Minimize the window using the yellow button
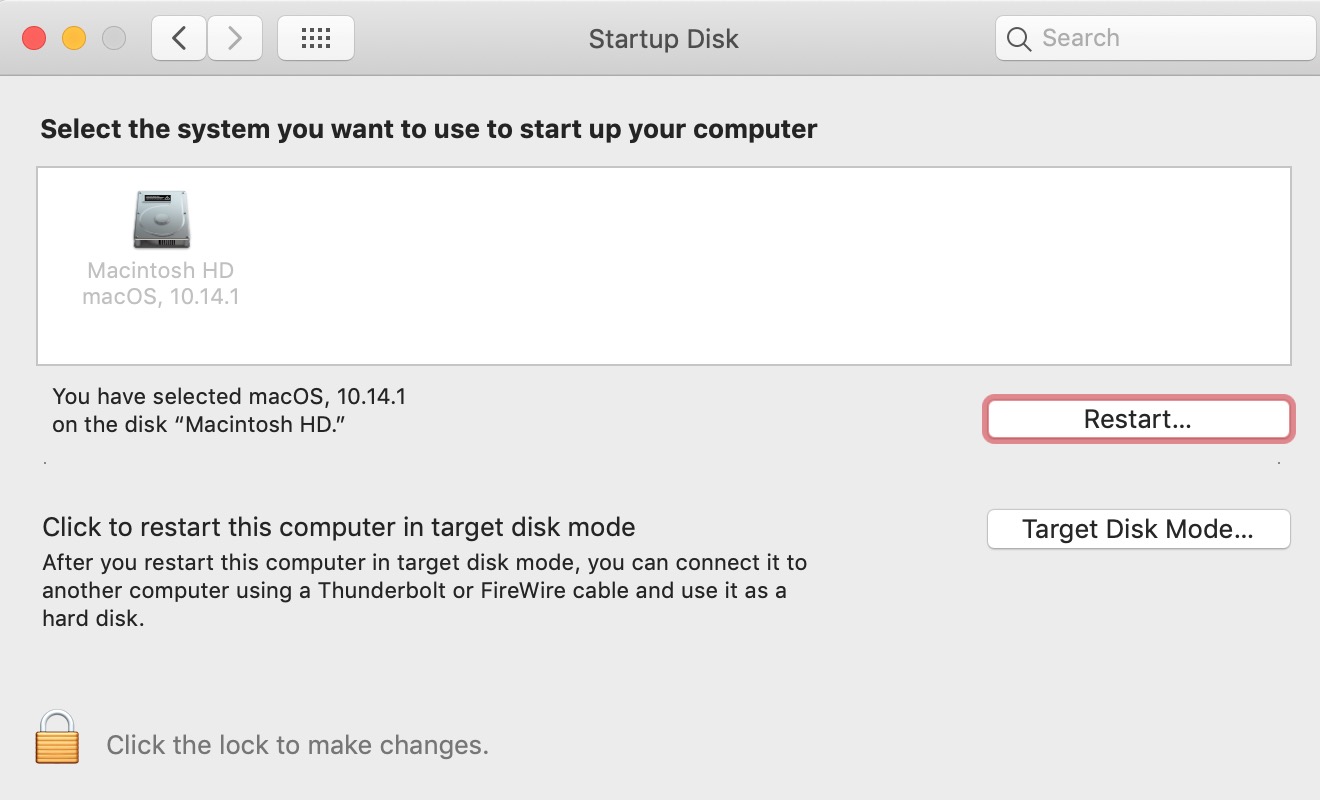Image resolution: width=1320 pixels, height=800 pixels. tap(74, 39)
